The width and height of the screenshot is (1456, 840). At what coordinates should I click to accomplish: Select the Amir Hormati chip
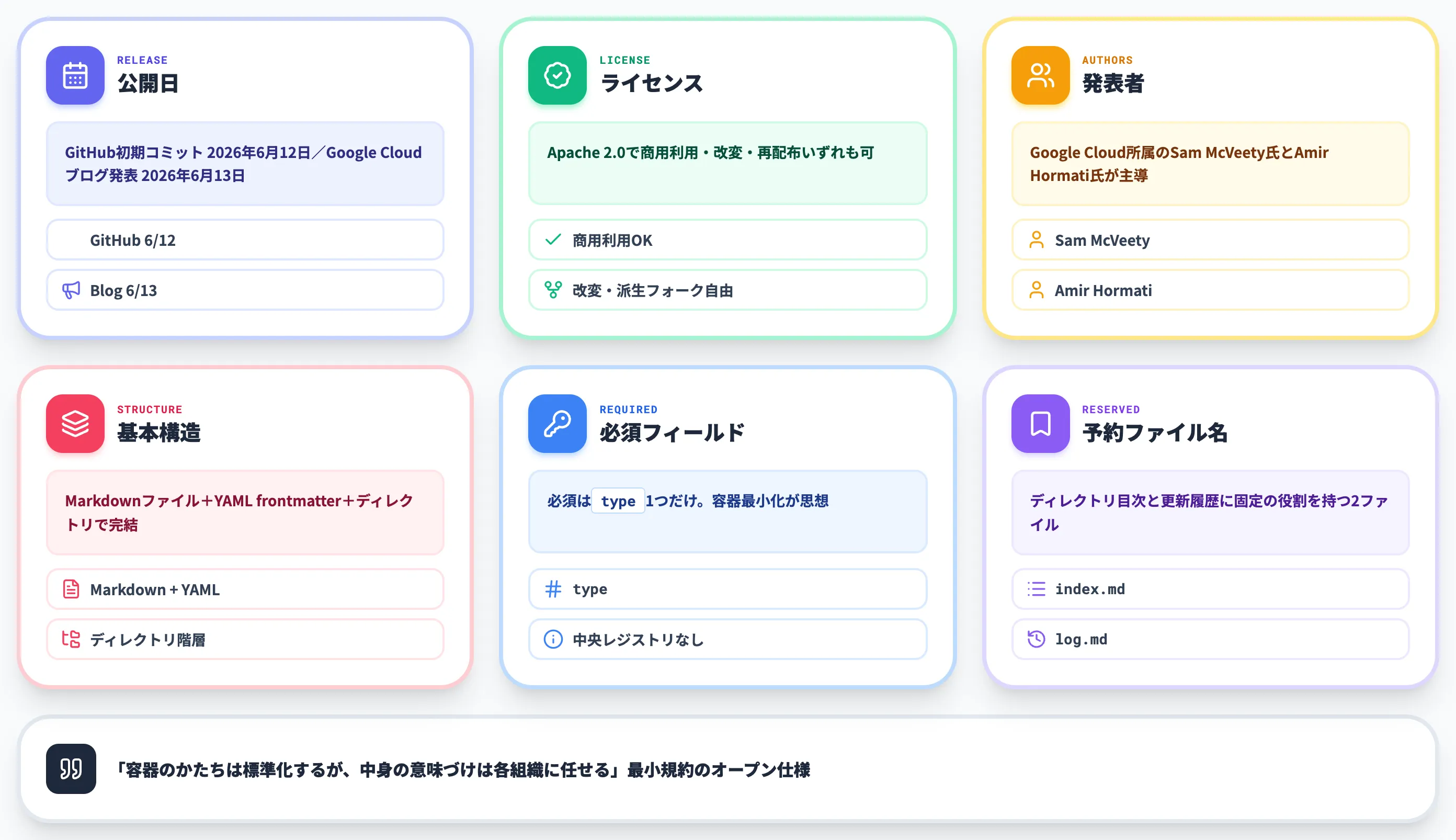1210,290
